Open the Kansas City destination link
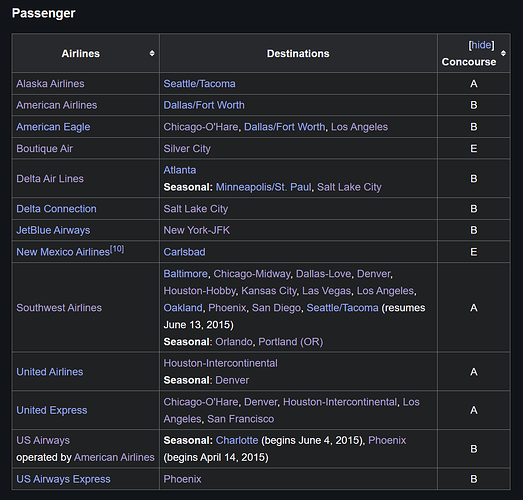The width and height of the screenshot is (523, 500). [269, 291]
